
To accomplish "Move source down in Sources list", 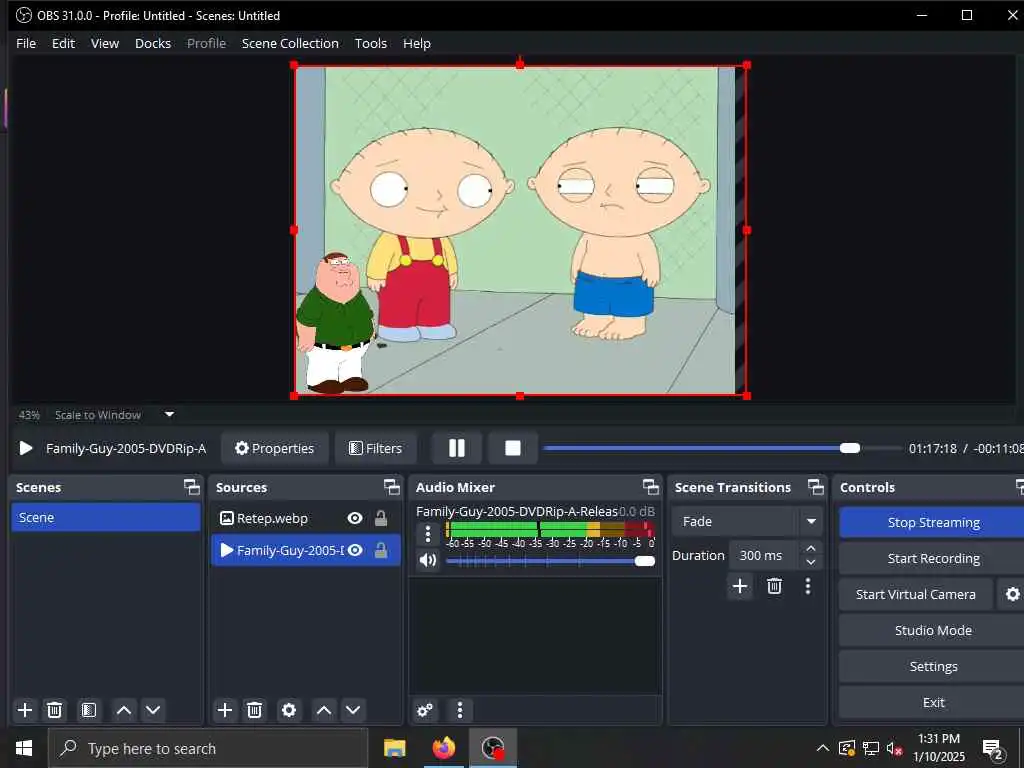I will point(353,710).
